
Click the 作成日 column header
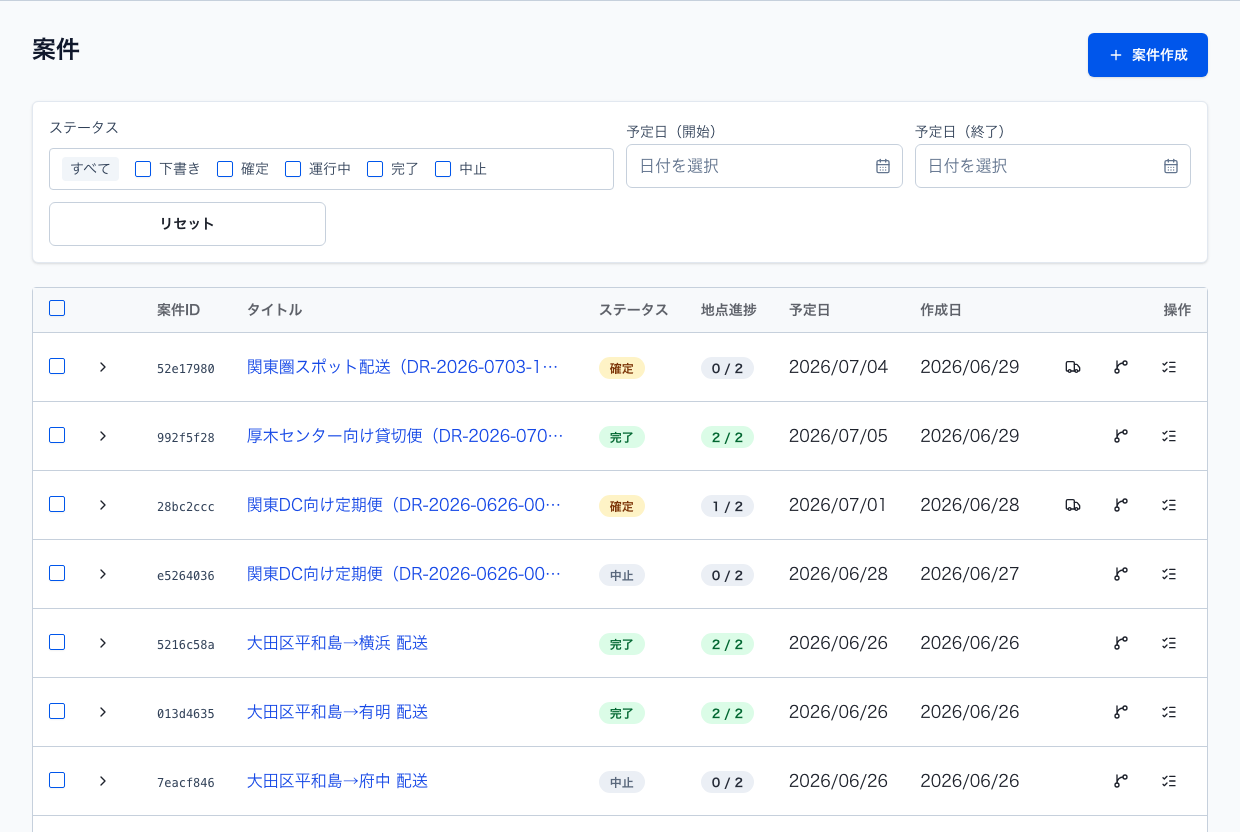941,310
